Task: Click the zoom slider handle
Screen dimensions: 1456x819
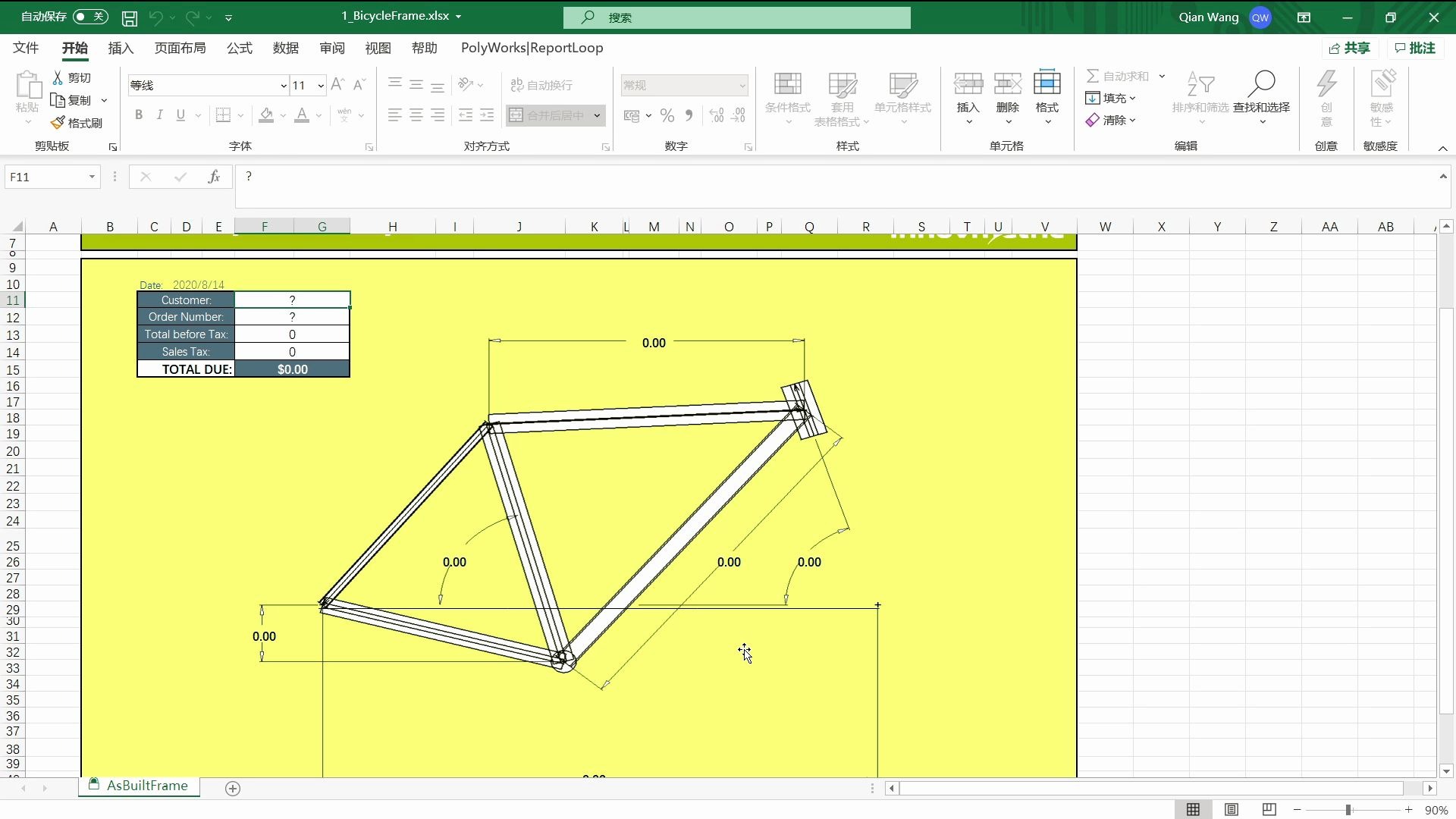Action: (1348, 810)
